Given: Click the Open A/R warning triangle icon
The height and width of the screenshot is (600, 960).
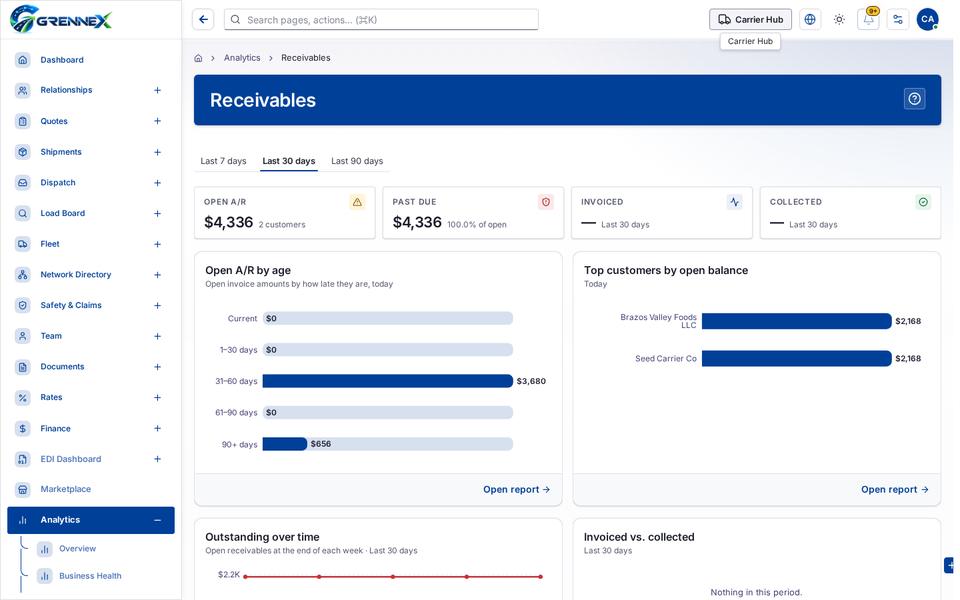Looking at the screenshot, I should [x=357, y=202].
